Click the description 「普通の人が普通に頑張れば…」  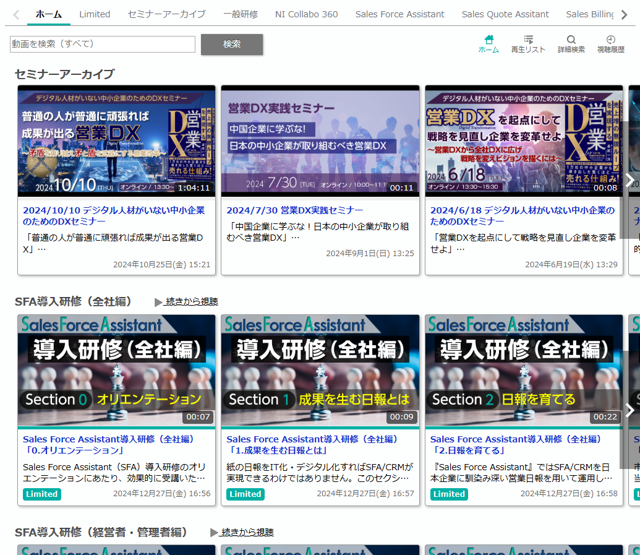(x=113, y=243)
